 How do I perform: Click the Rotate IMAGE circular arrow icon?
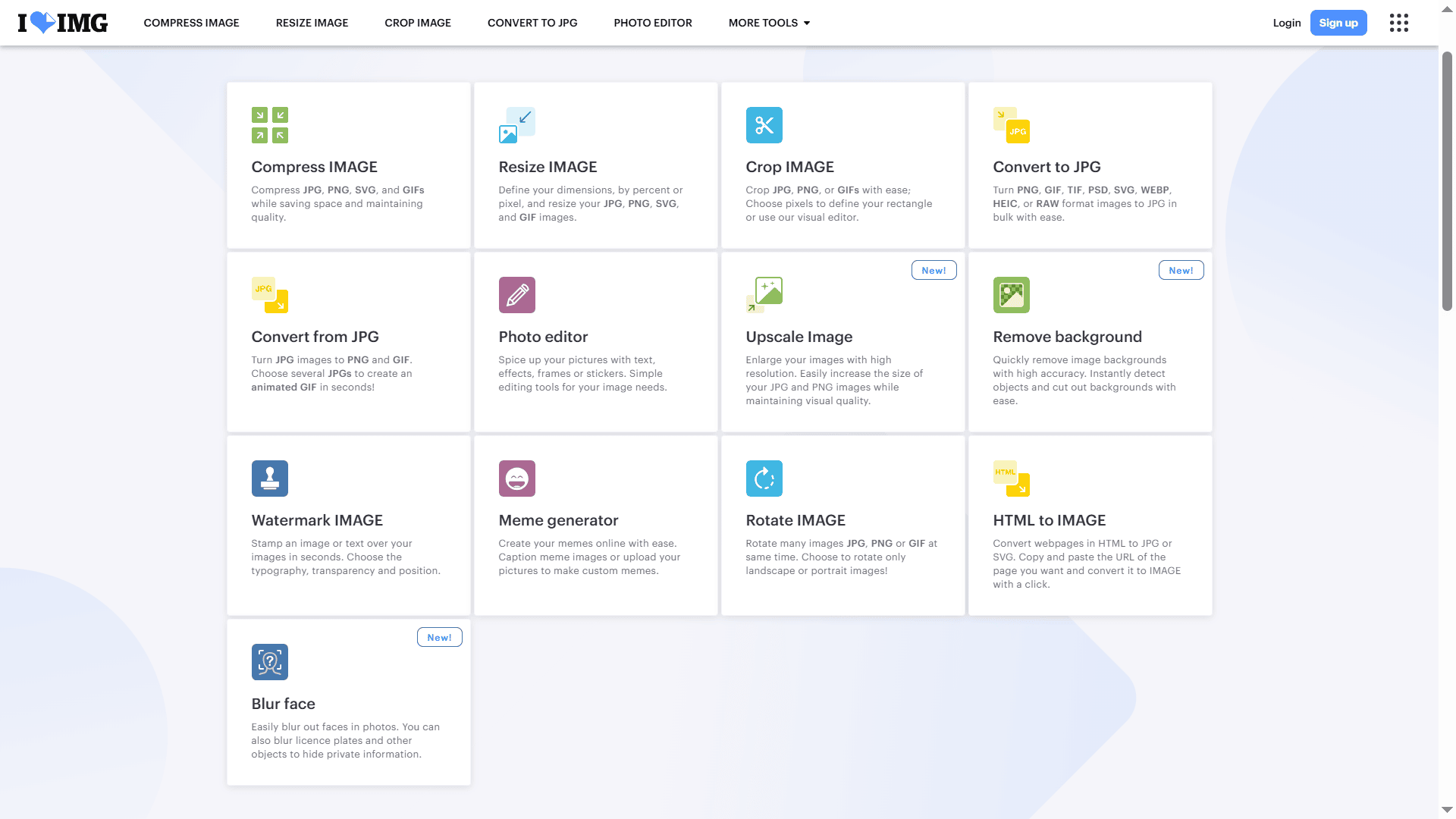point(764,479)
